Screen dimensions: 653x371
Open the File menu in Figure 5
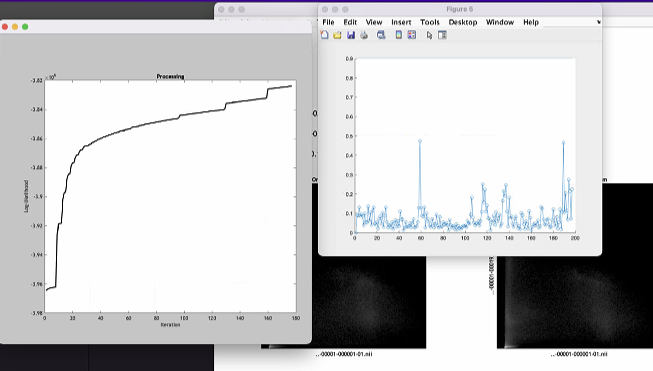[x=328, y=22]
